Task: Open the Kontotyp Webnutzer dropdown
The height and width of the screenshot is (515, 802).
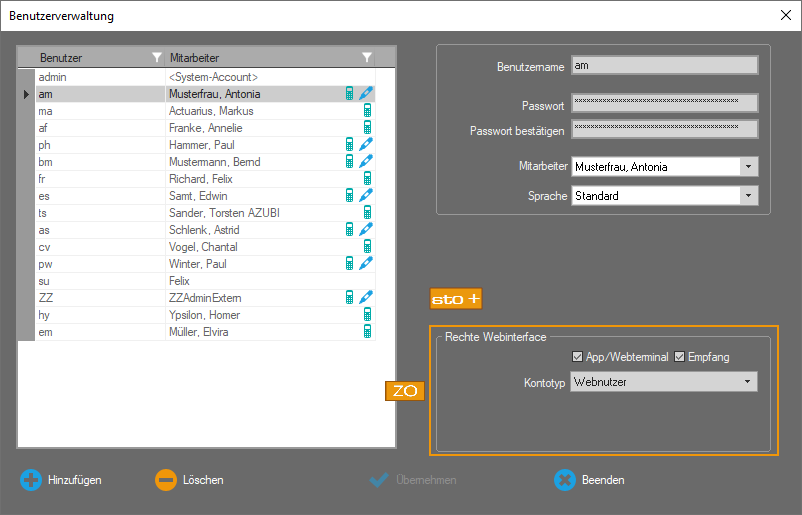Action: click(747, 382)
